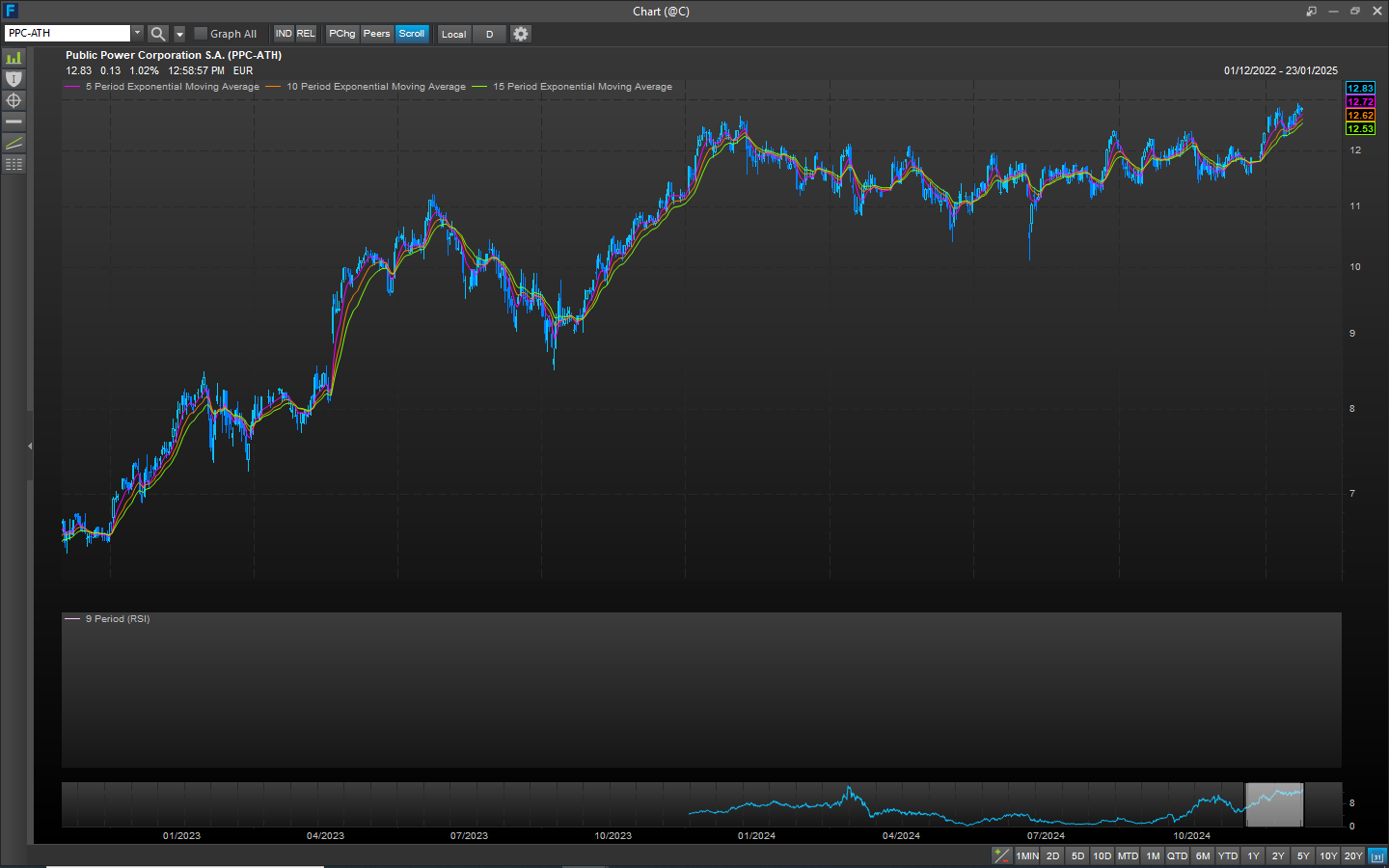Select the shield indicator icon in sidebar

point(14,79)
